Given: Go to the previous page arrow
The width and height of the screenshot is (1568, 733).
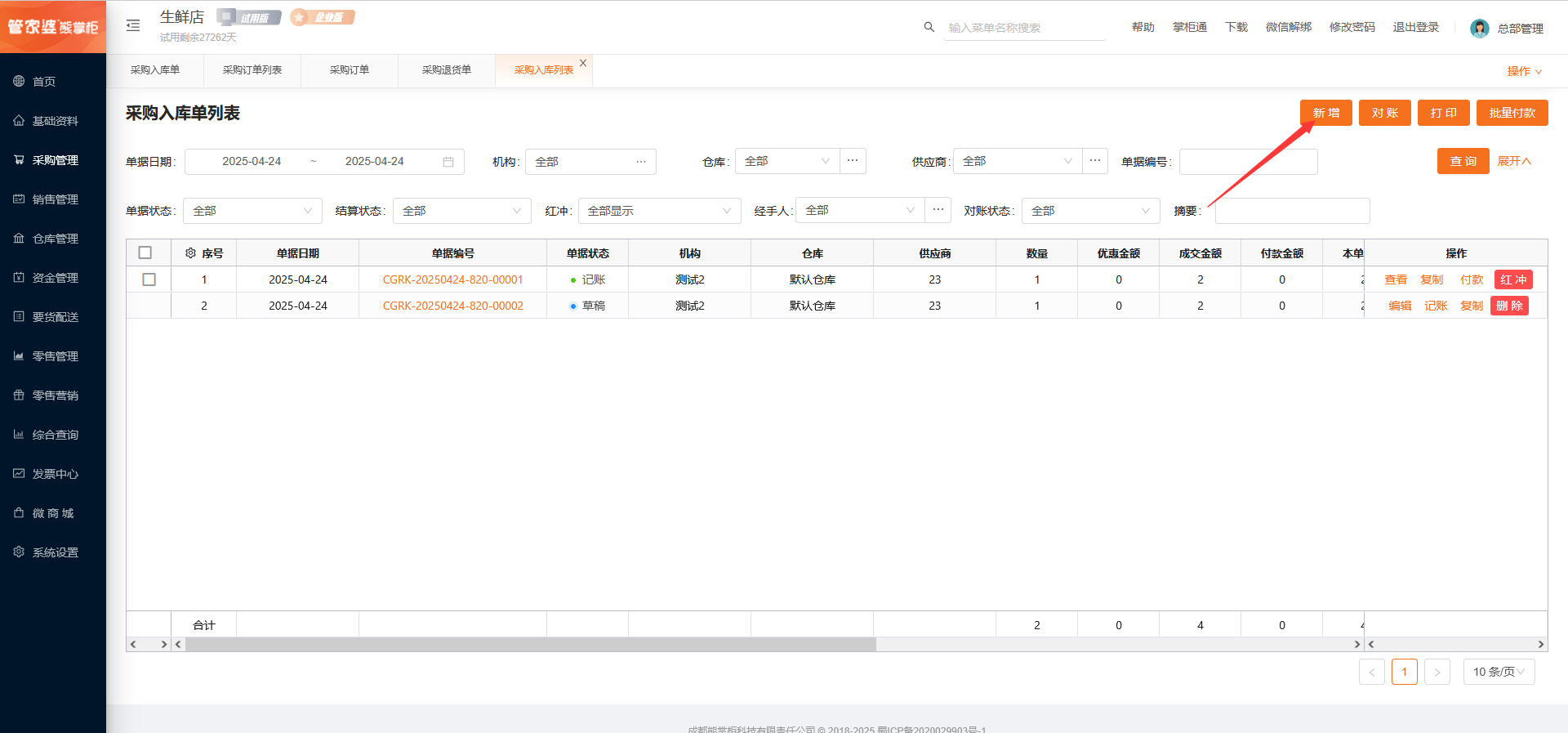Looking at the screenshot, I should 1372,672.
